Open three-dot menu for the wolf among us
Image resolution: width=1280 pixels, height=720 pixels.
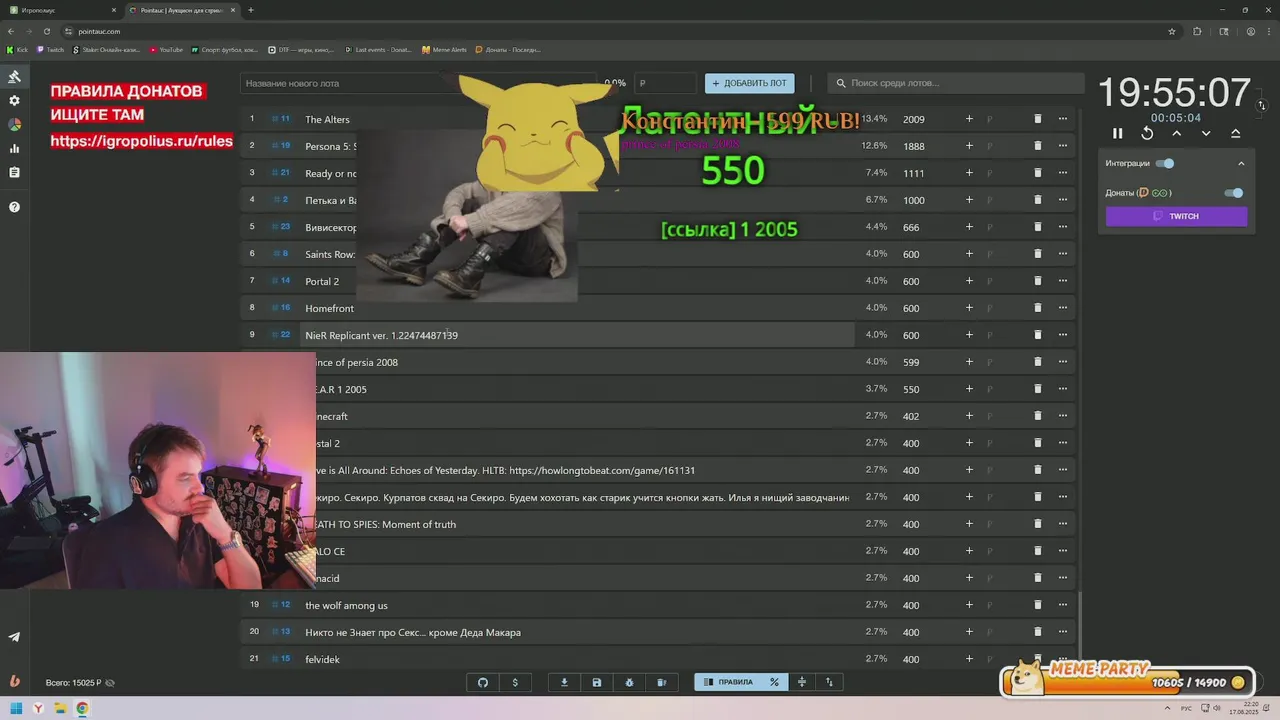point(1063,605)
